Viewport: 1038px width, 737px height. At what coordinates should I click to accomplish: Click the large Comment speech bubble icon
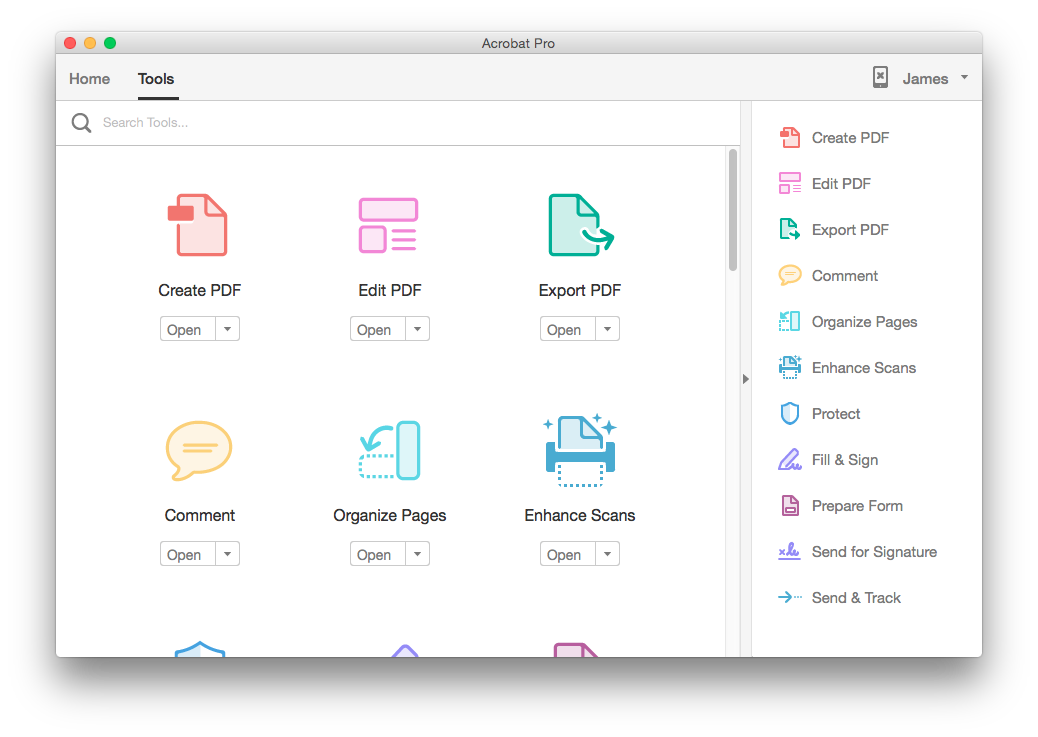[199, 450]
